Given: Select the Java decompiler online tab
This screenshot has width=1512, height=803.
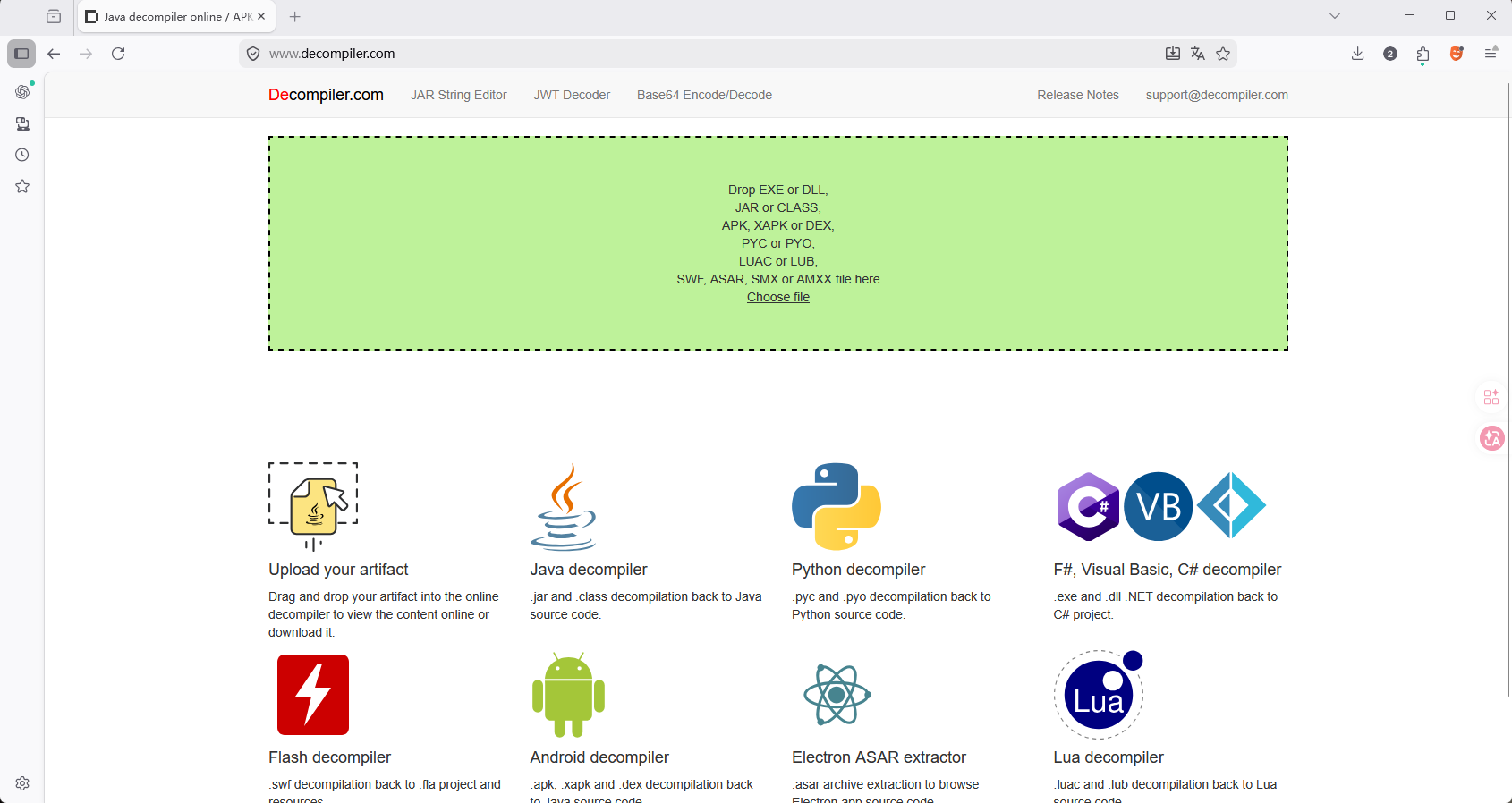Looking at the screenshot, I should tap(177, 16).
